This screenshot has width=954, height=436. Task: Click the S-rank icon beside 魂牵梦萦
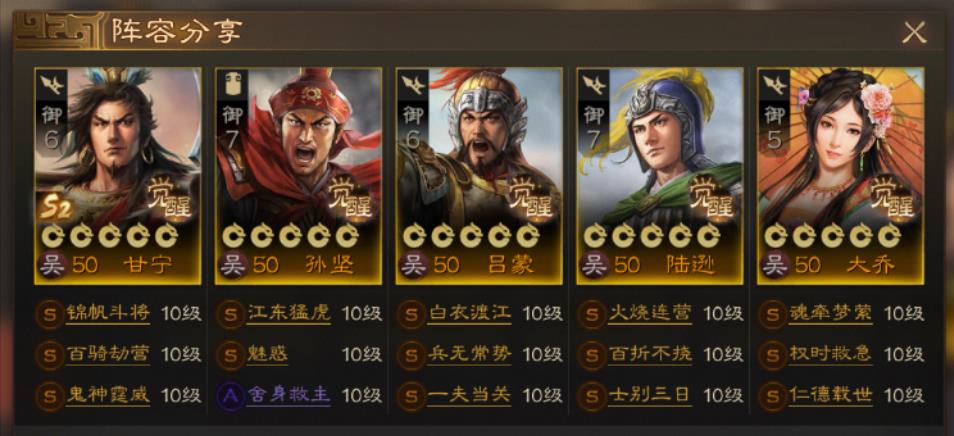[x=773, y=314]
